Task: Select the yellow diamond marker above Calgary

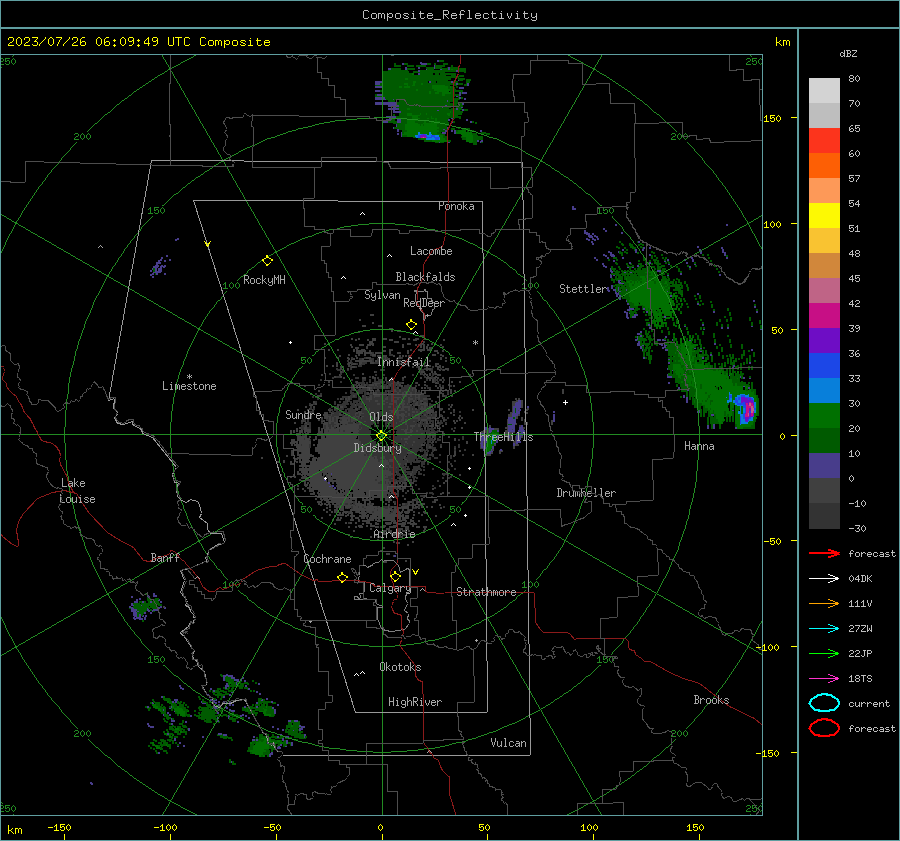Action: point(395,576)
